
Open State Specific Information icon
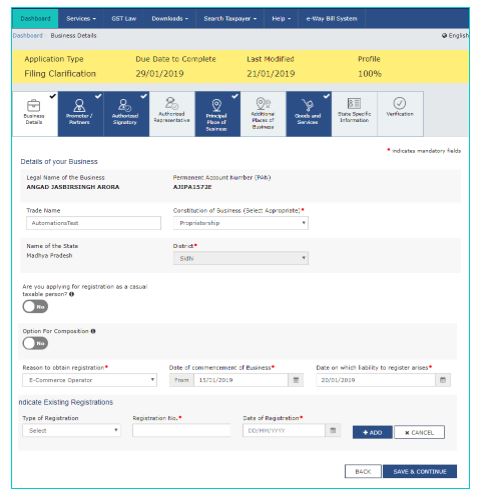coord(354,103)
